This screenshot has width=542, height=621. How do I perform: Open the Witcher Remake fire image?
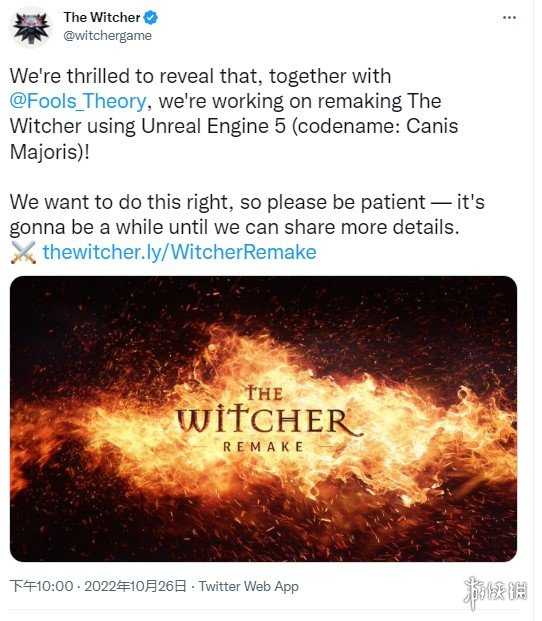263,419
